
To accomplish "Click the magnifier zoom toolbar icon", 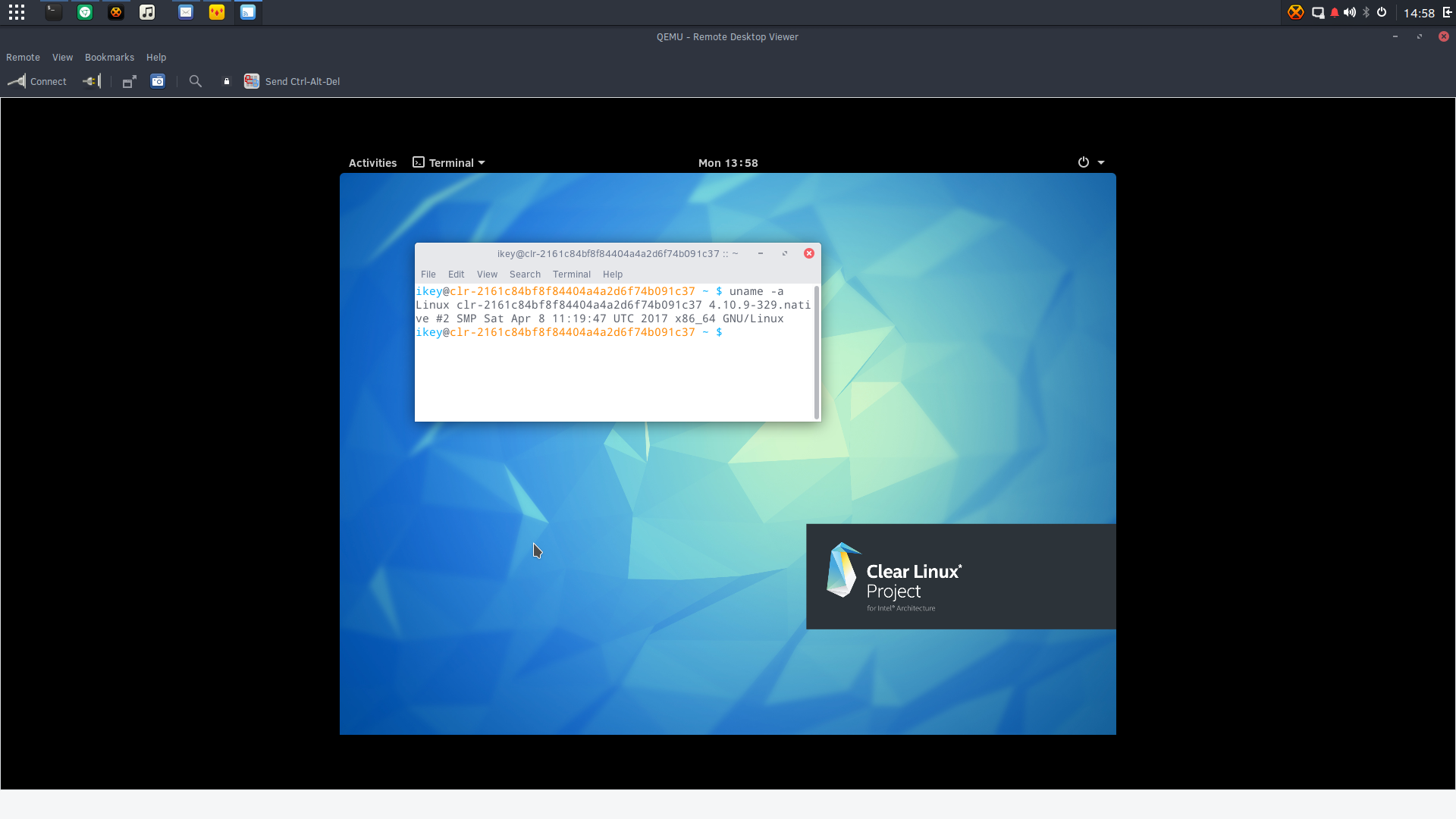I will 196,81.
